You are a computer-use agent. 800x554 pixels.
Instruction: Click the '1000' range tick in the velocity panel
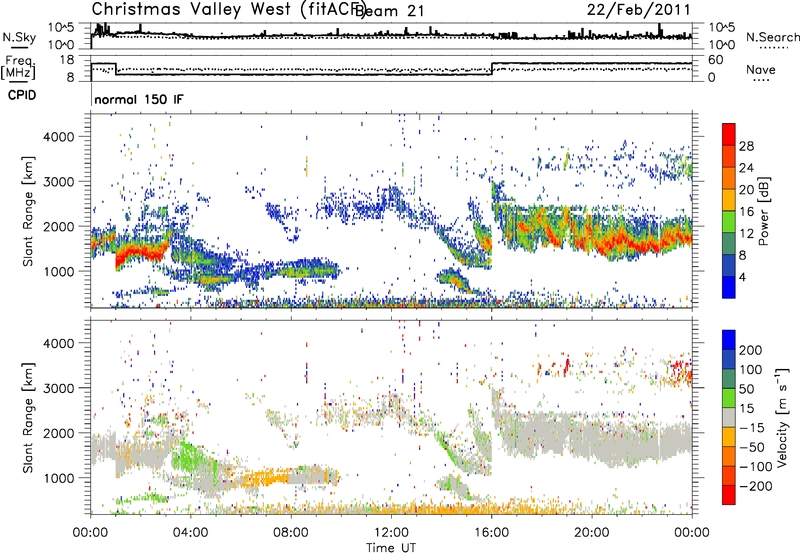click(58, 478)
